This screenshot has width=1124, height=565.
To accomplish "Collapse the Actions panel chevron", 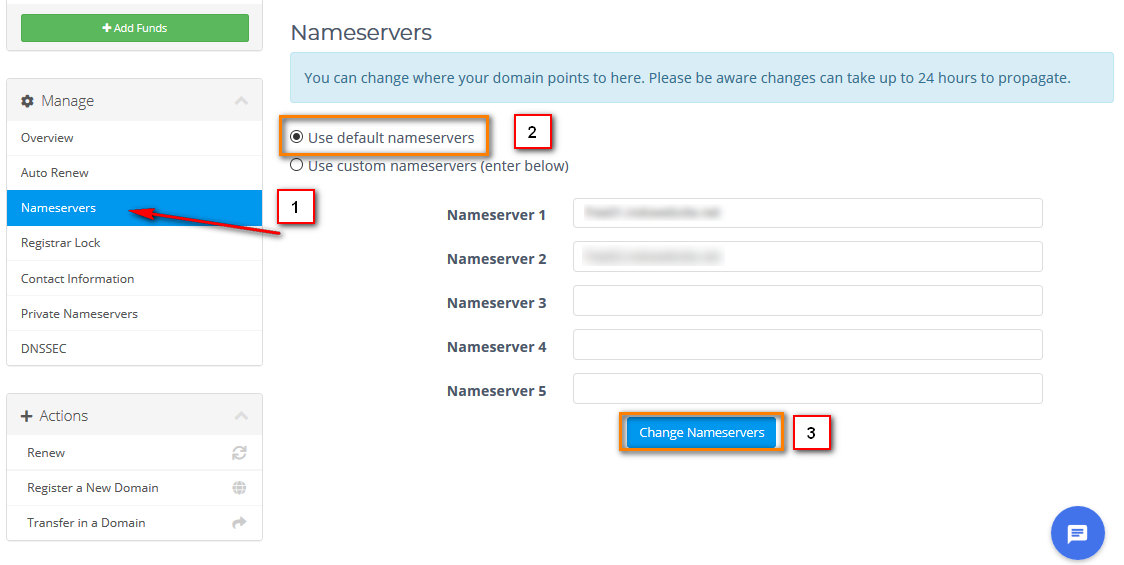I will pyautogui.click(x=242, y=416).
